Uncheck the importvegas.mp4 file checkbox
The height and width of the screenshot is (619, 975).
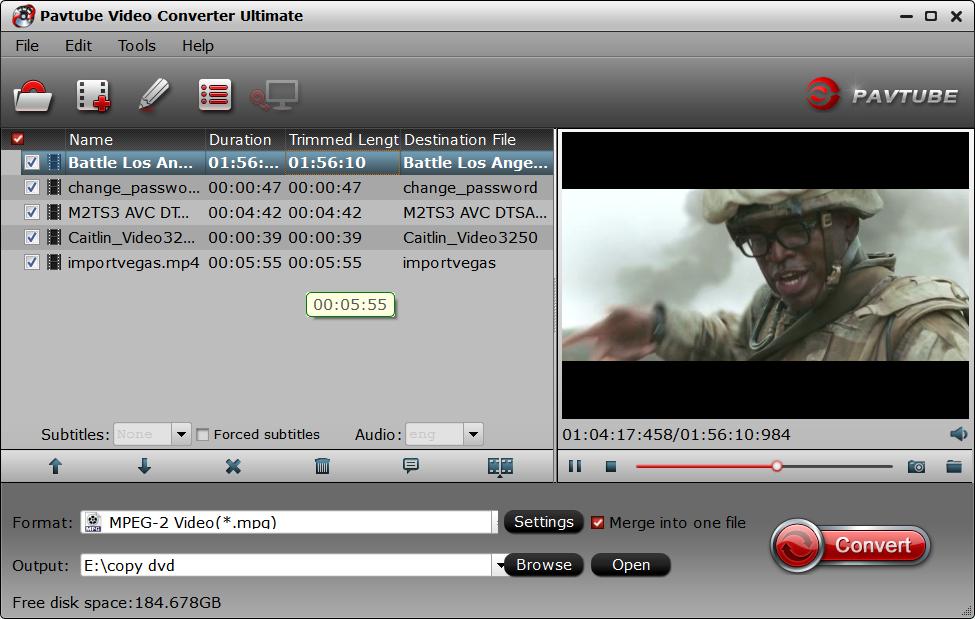click(32, 263)
